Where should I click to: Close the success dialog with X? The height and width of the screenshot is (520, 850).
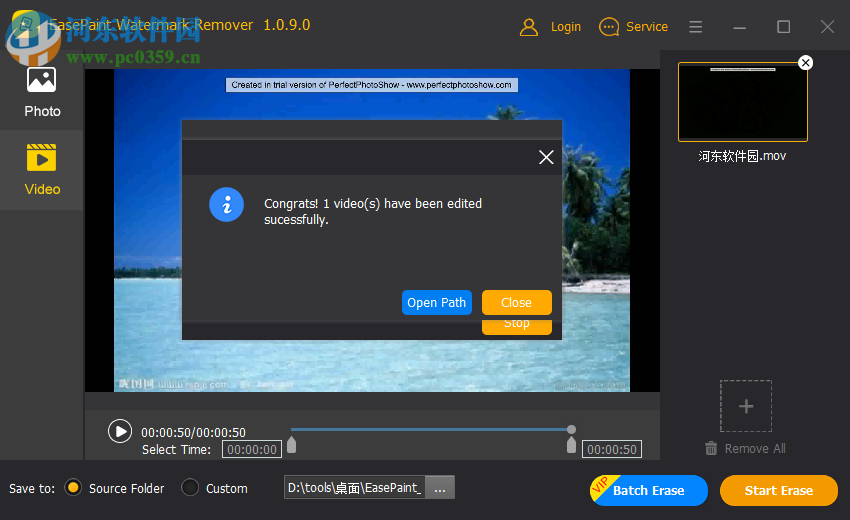tap(546, 157)
